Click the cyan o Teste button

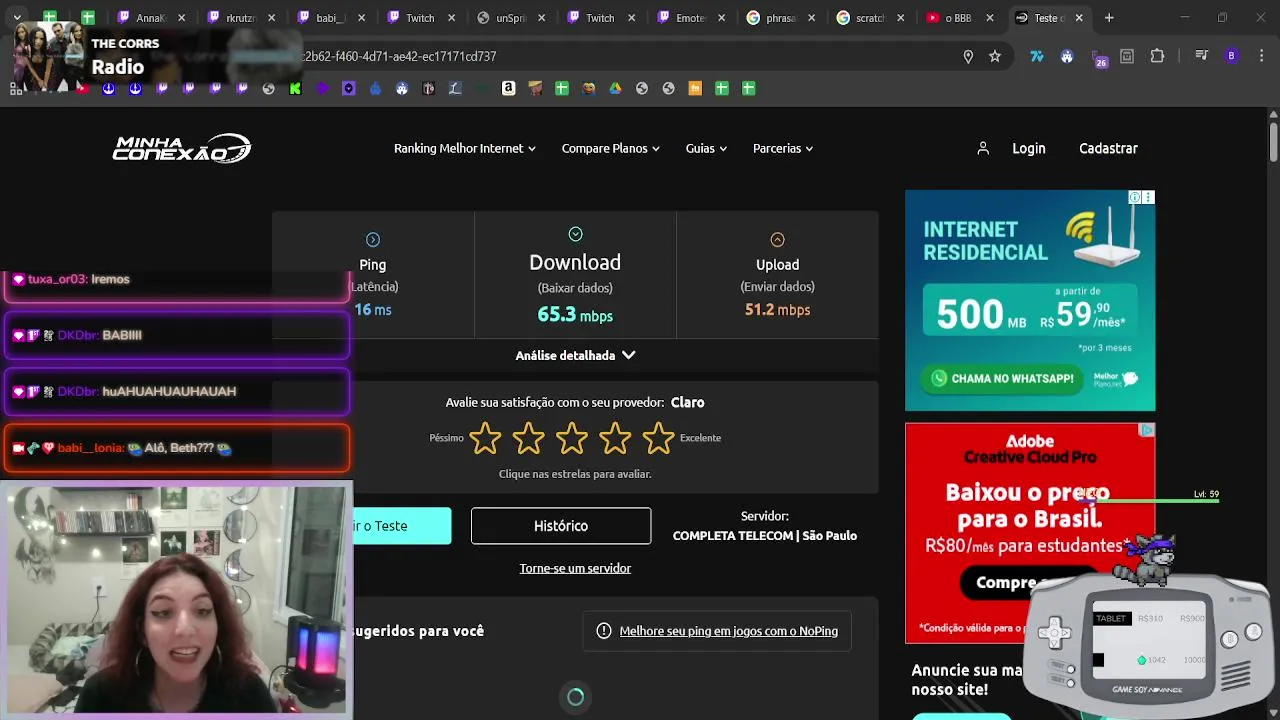[402, 526]
